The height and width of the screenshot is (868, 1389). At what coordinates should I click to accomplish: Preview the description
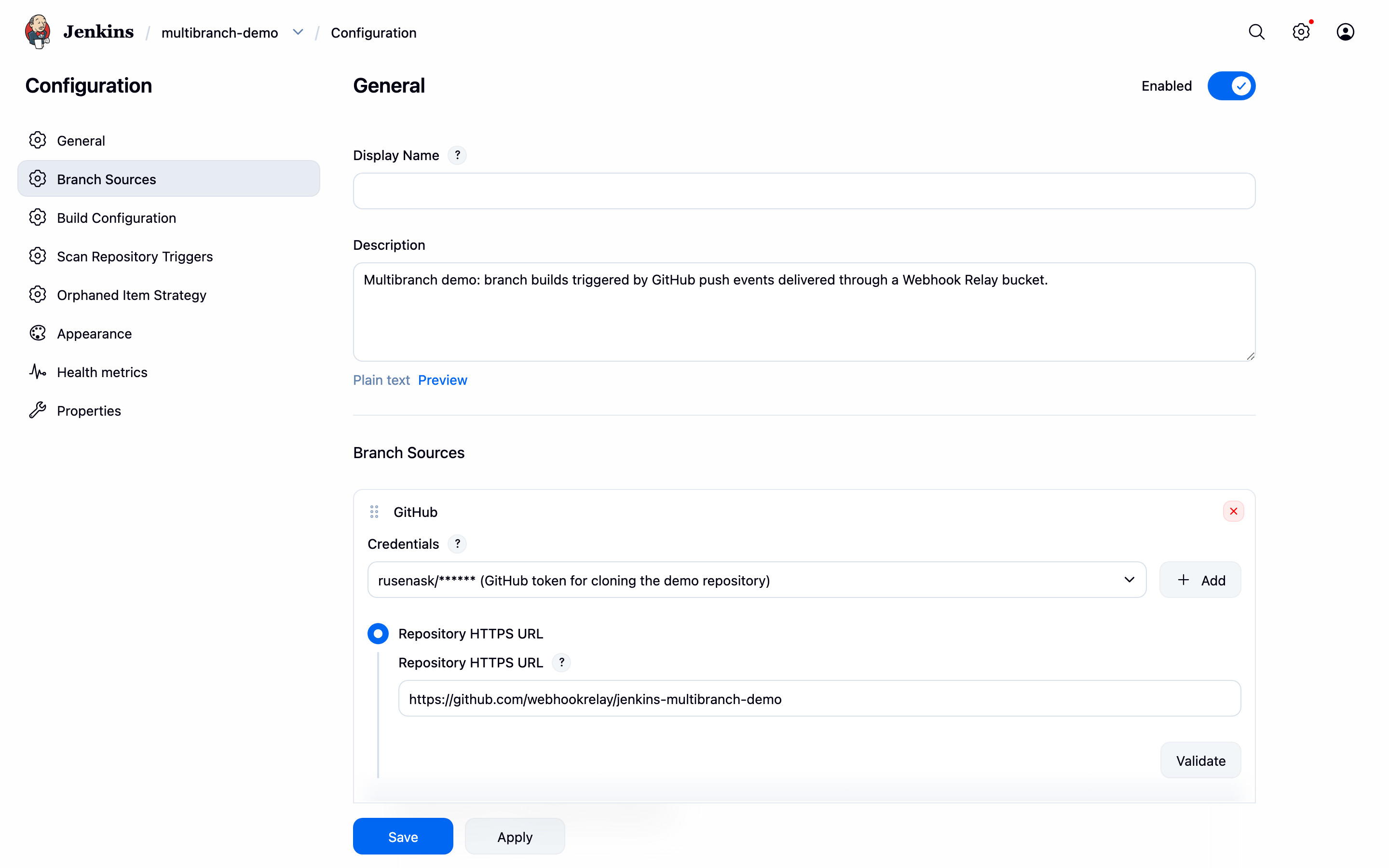443,380
